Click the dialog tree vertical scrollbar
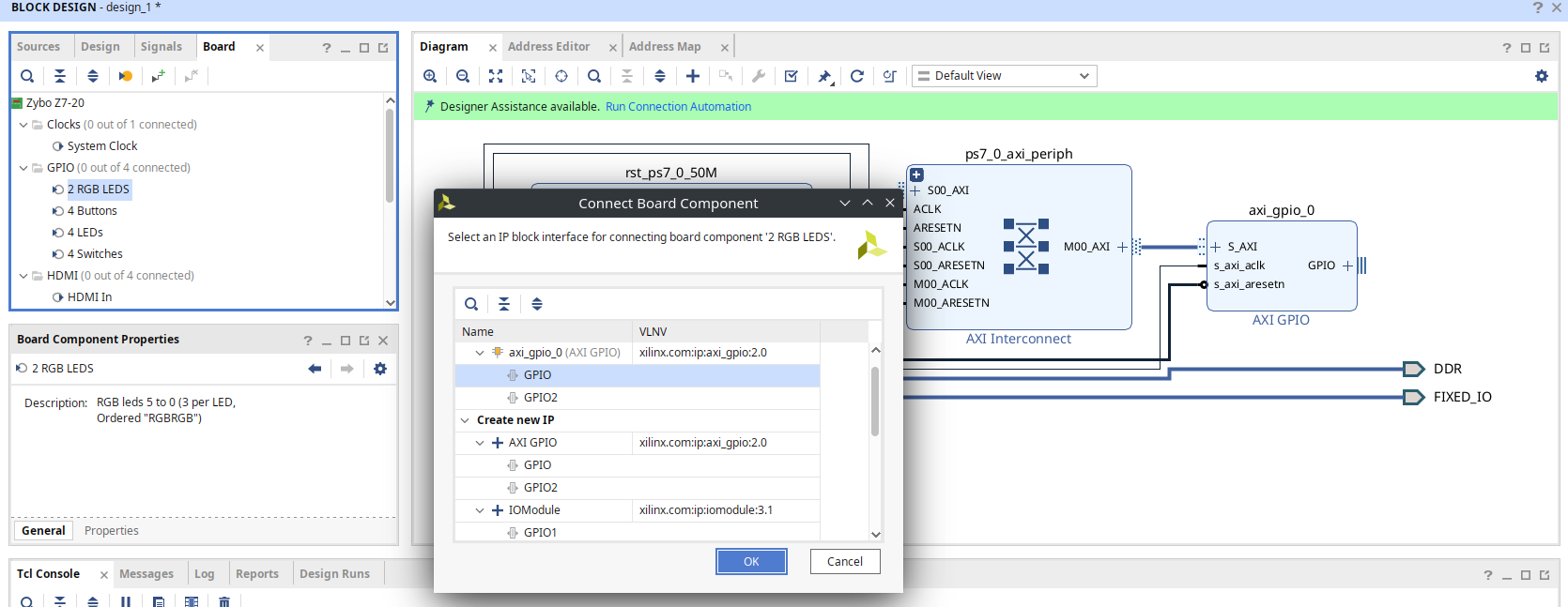The image size is (1568, 607). pyautogui.click(x=875, y=402)
